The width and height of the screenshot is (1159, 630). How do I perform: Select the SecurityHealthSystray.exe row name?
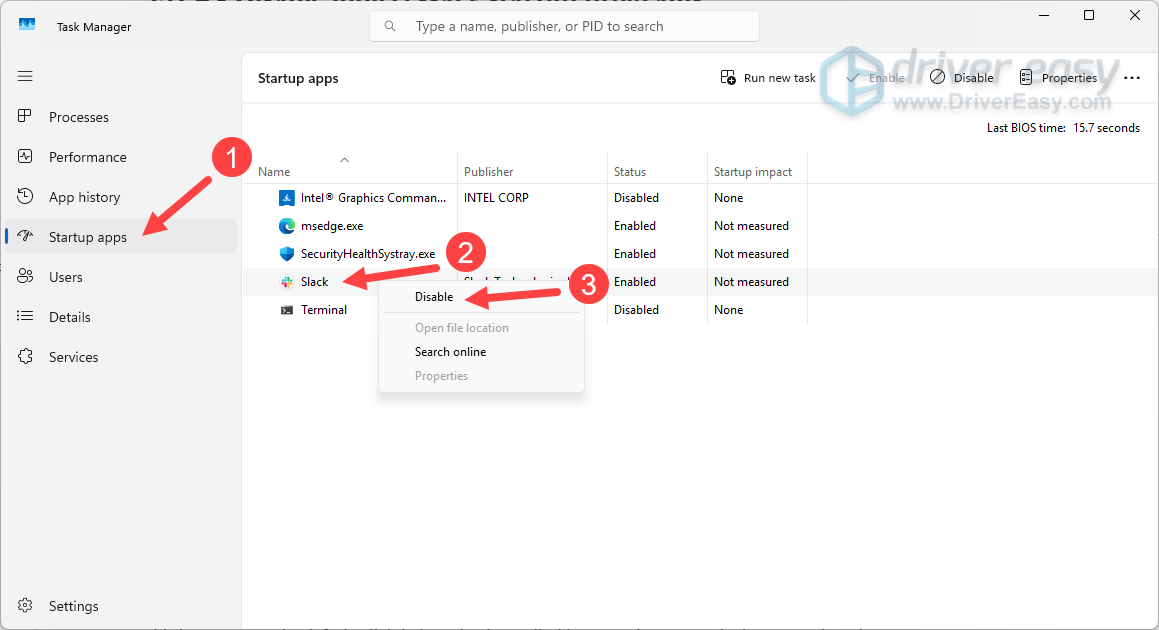point(368,254)
